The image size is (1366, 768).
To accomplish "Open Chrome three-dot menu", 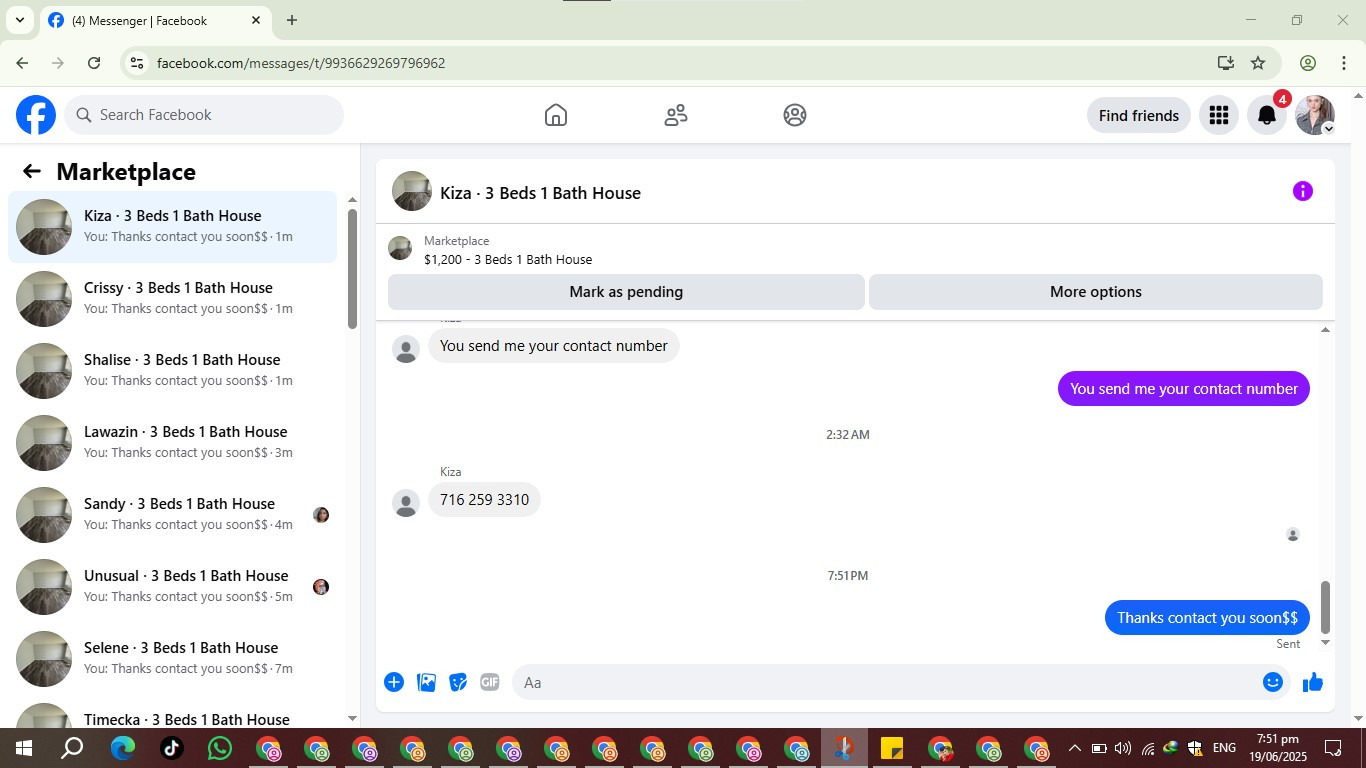I will 1344,63.
